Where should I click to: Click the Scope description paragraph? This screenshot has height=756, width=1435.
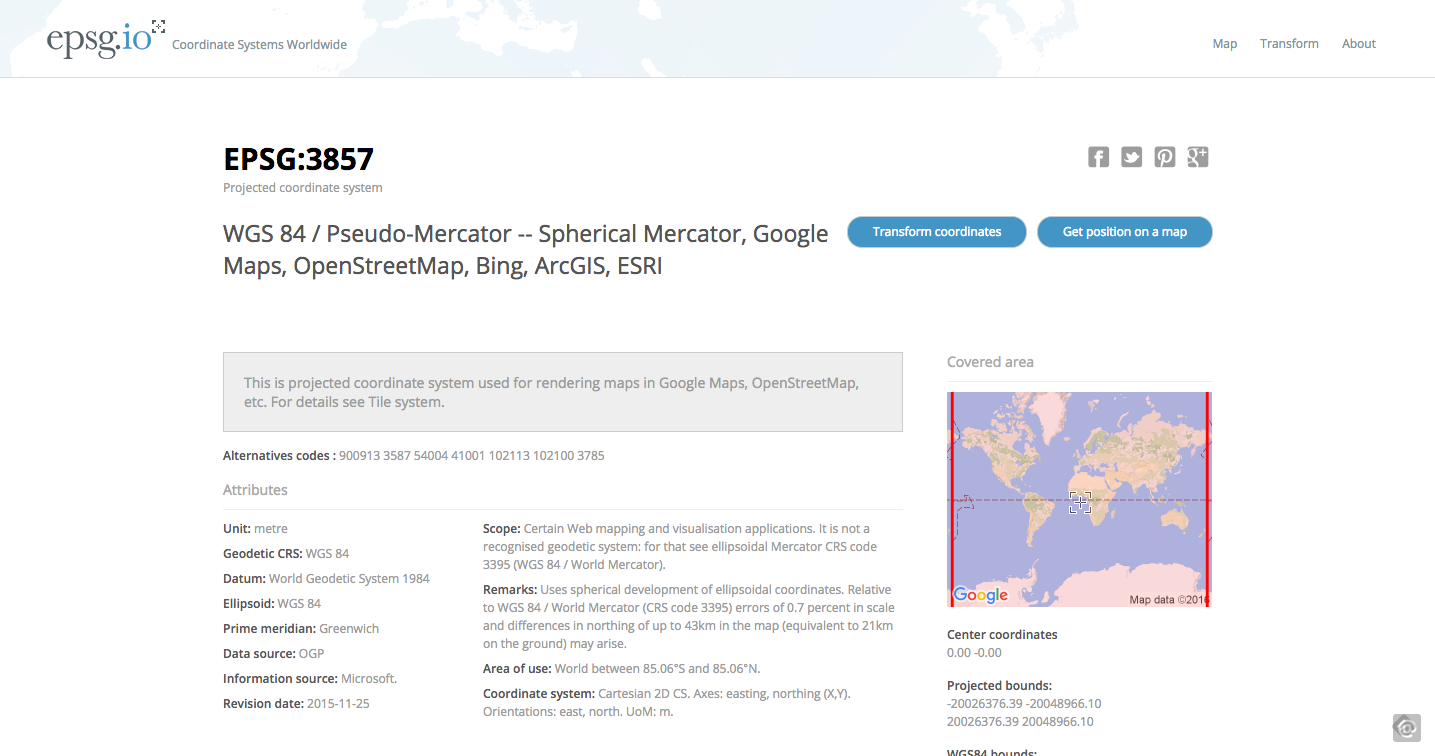pos(680,547)
